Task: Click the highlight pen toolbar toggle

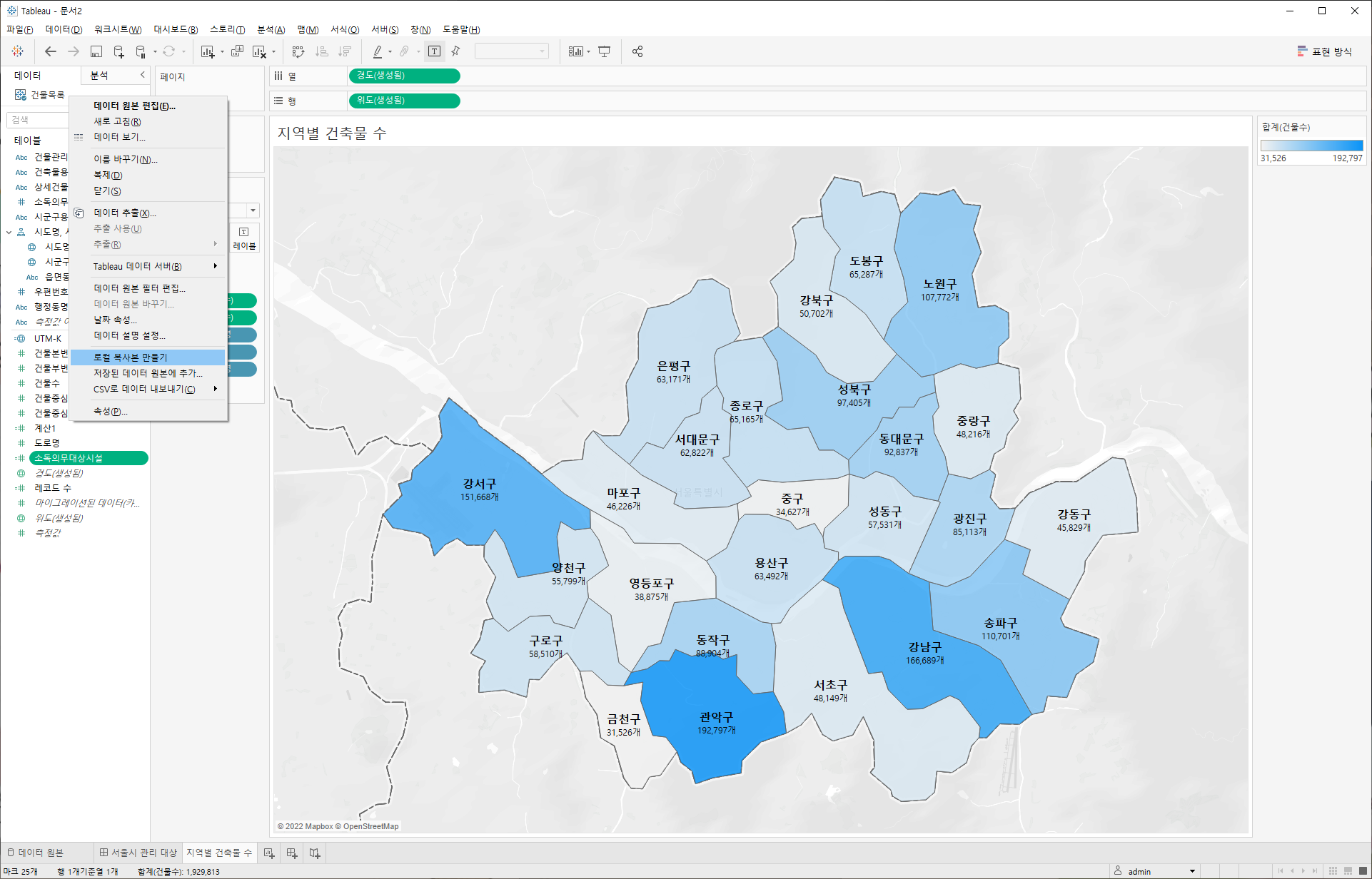Action: pos(378,51)
